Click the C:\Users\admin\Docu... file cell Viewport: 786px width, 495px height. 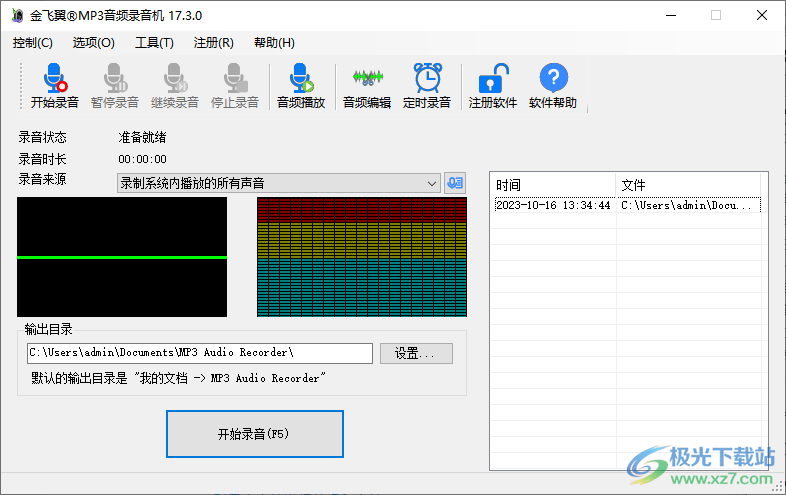click(x=687, y=205)
